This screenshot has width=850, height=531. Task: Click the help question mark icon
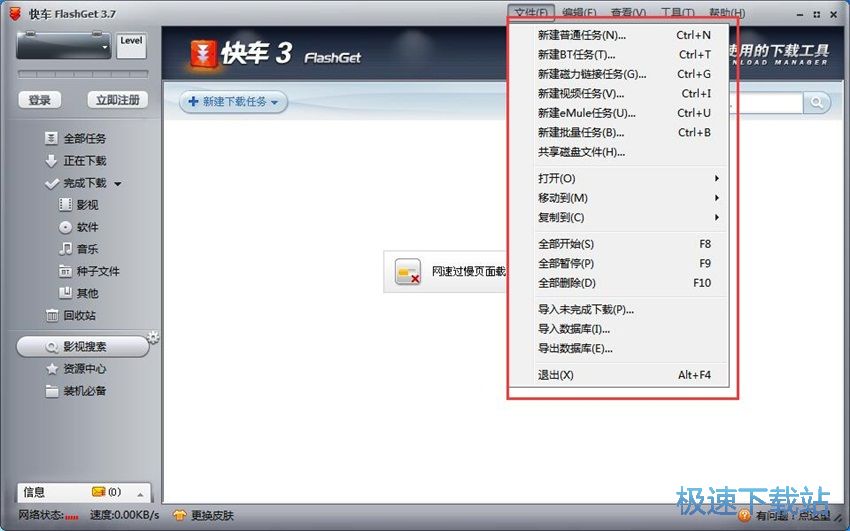(744, 515)
